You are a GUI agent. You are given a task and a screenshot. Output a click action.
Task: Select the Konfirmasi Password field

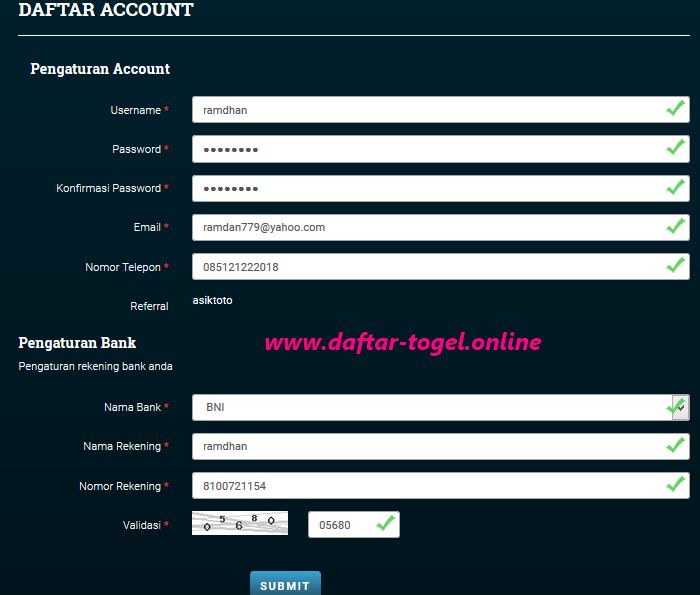click(x=441, y=188)
